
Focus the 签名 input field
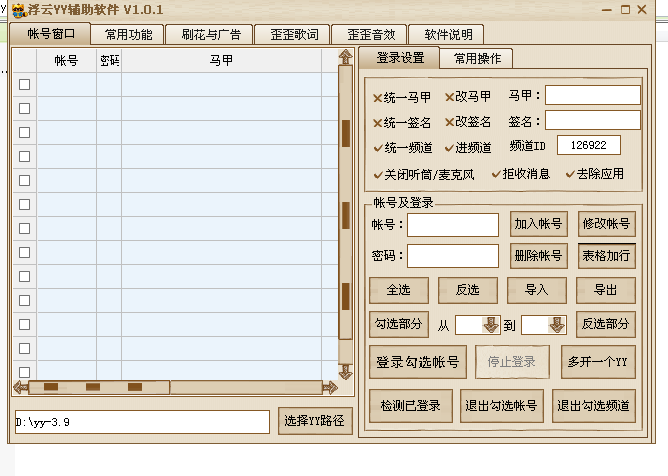coord(593,120)
